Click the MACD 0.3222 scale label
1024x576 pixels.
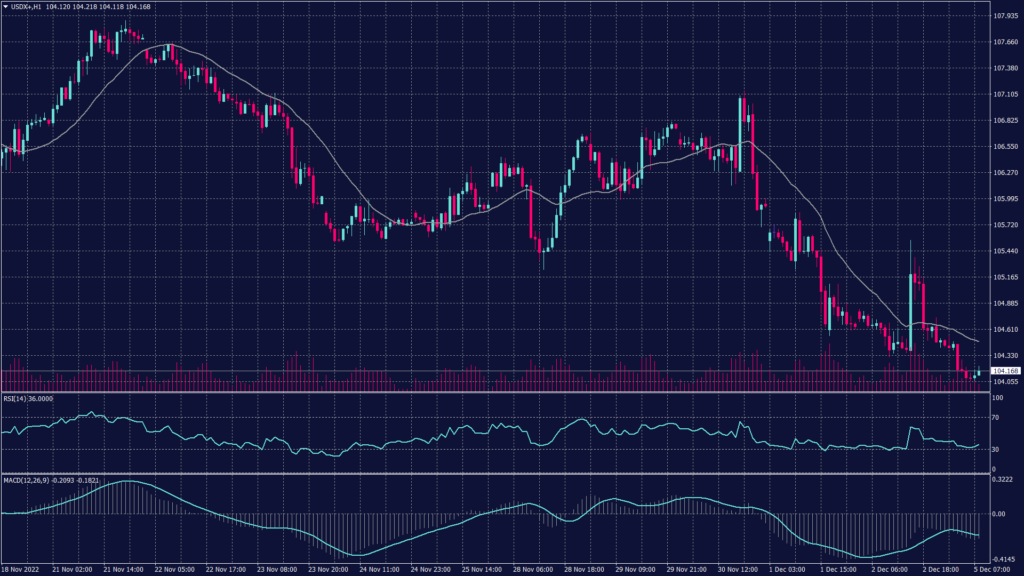click(x=1003, y=481)
